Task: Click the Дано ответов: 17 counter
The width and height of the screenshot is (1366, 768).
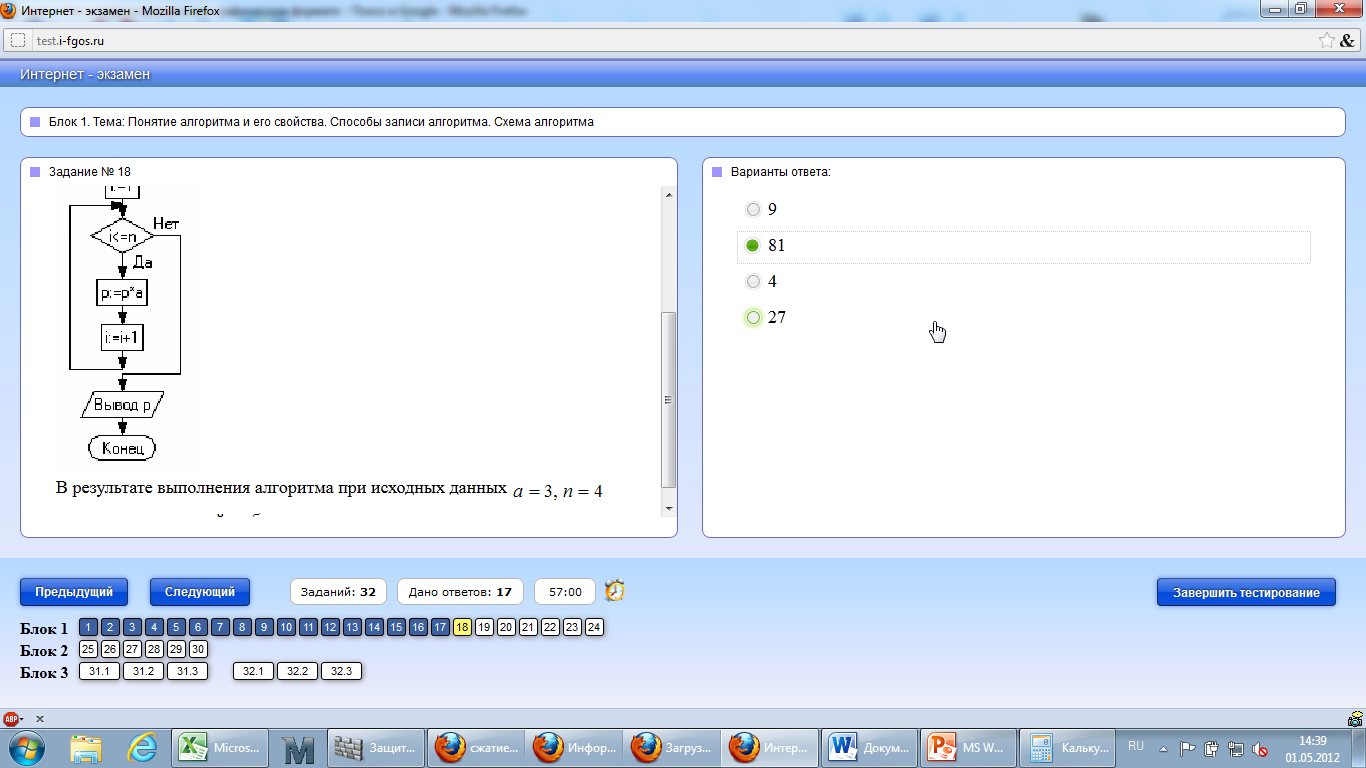Action: coord(460,592)
